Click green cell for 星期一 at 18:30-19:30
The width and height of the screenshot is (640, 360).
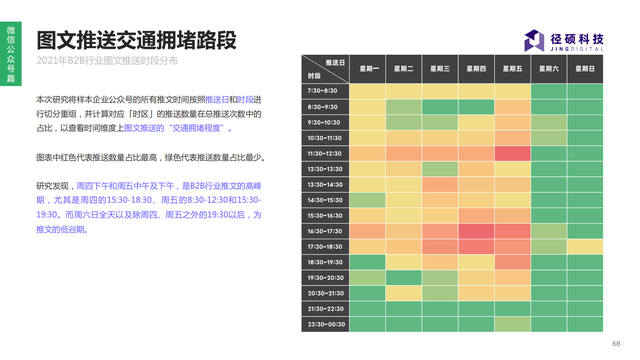[367, 262]
